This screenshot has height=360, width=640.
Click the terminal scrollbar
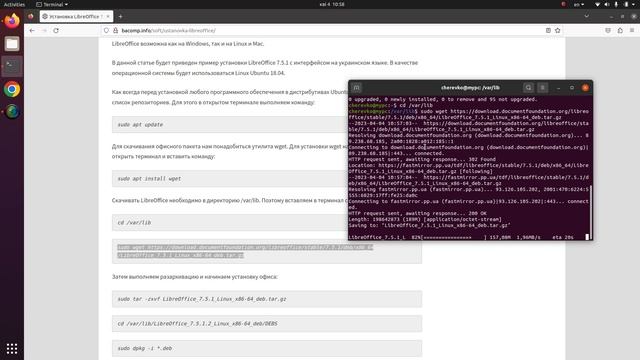(x=590, y=212)
